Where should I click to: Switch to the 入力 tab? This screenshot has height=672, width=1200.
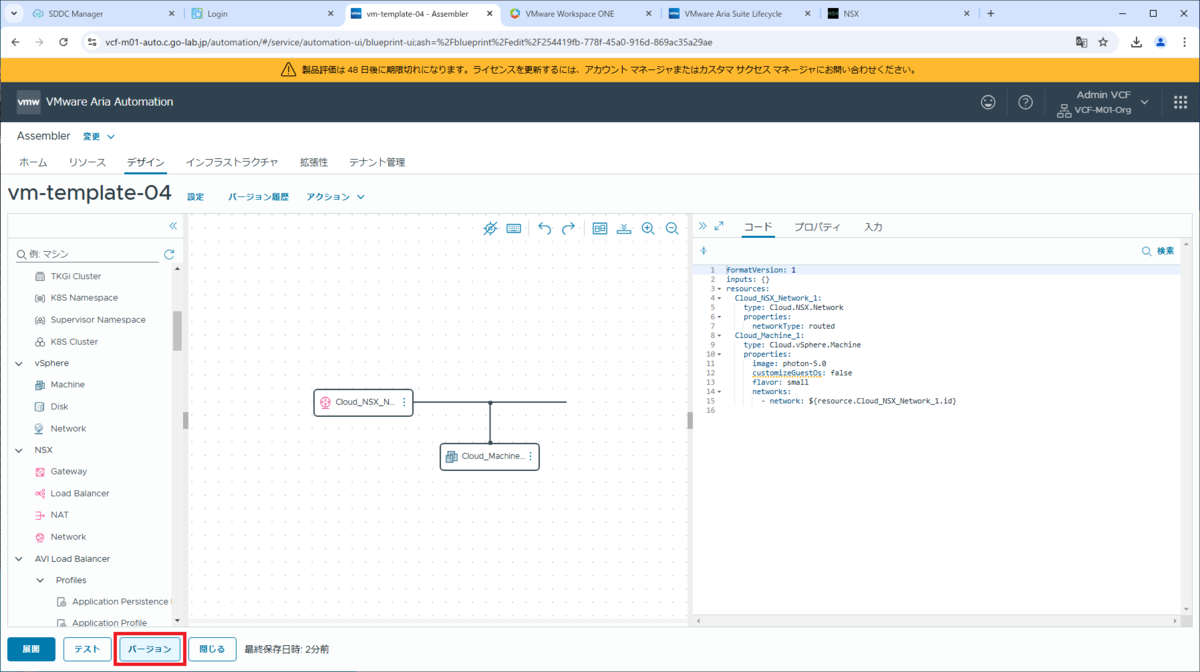(873, 227)
